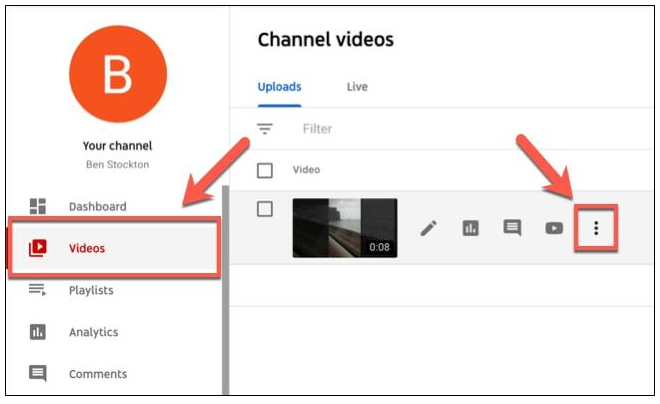The image size is (660, 404).
Task: Click the 'Ben Stockton' channel name
Action: (x=117, y=165)
